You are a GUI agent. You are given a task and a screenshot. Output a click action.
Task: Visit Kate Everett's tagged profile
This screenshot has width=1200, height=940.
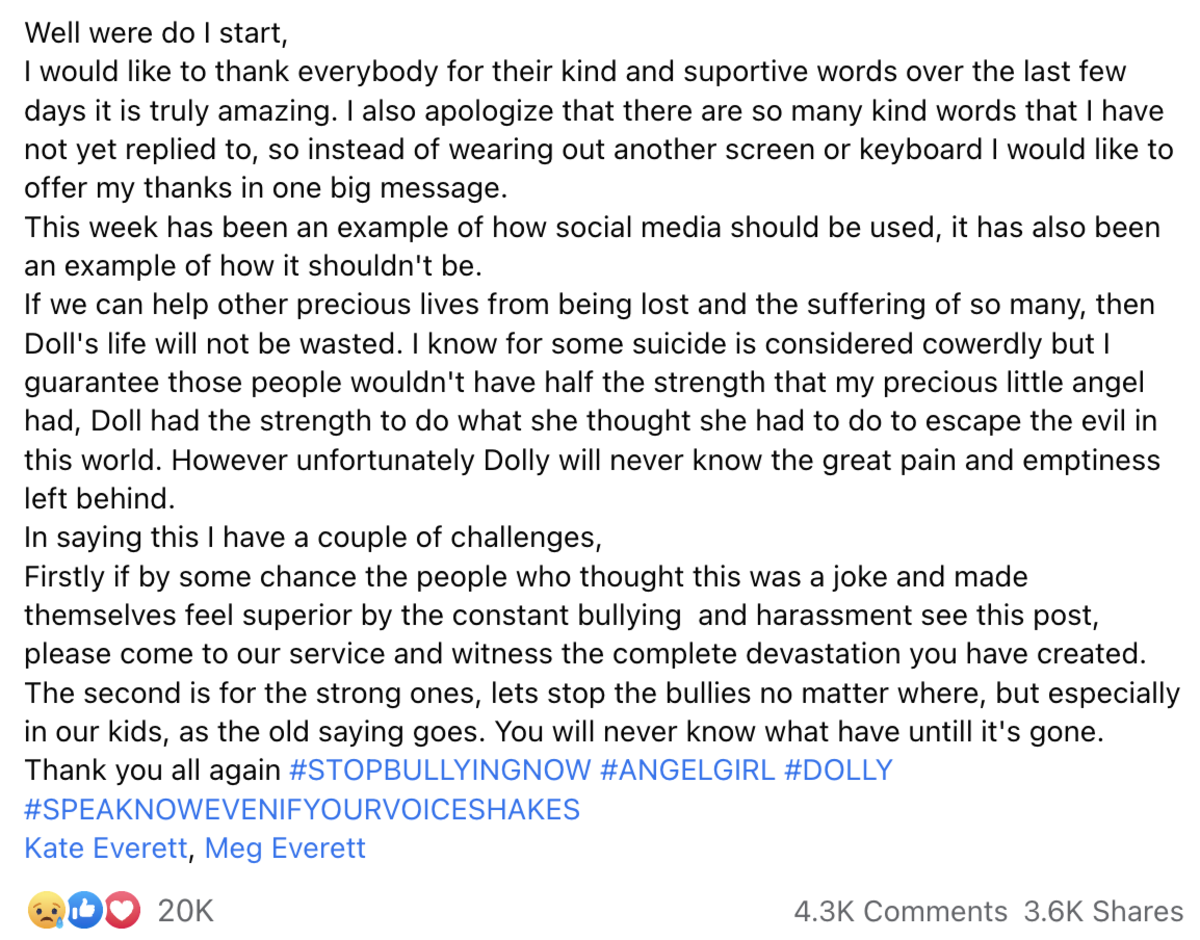105,848
